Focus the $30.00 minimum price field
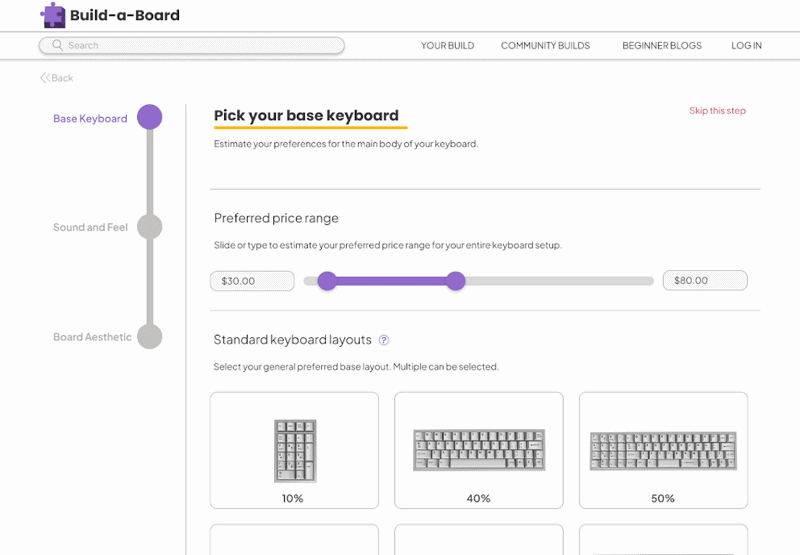 tap(252, 281)
